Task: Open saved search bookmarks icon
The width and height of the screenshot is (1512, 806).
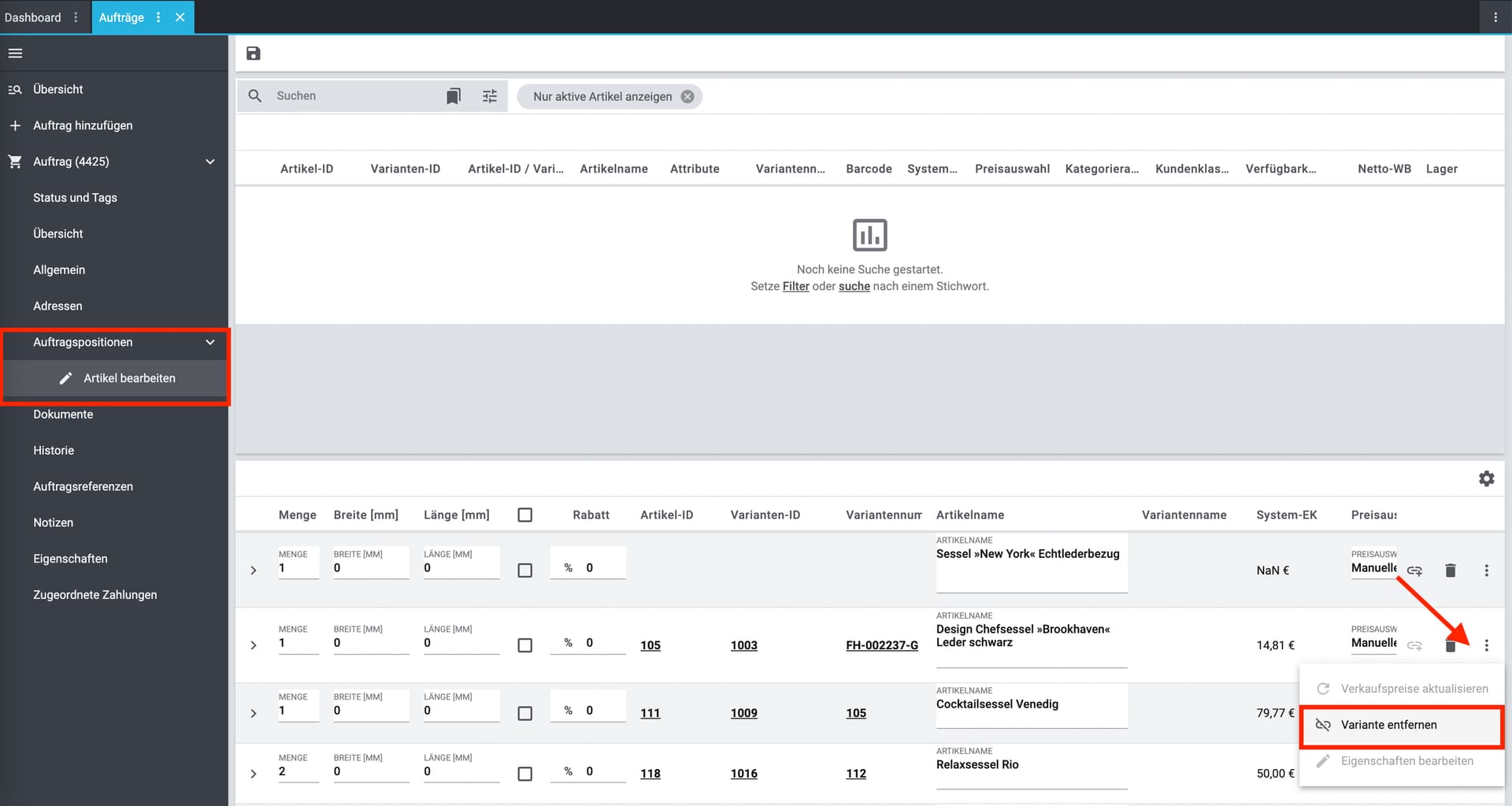Action: (x=454, y=96)
